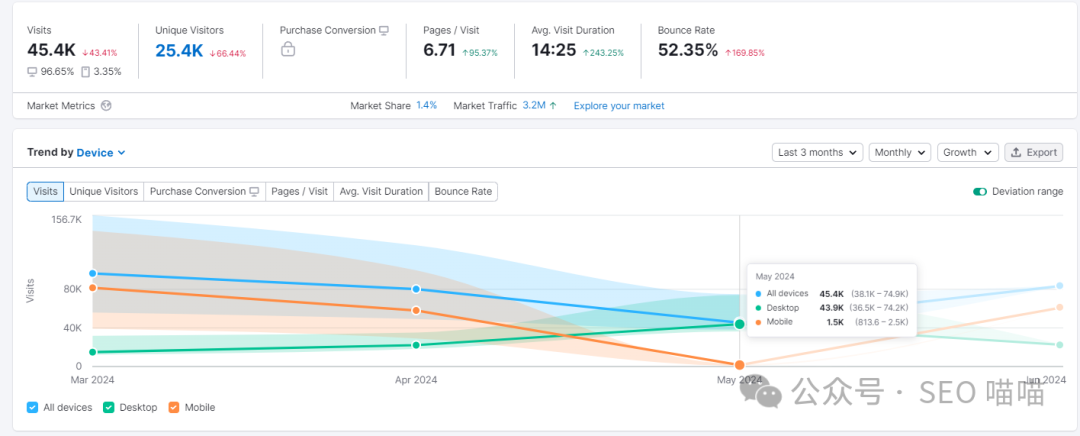Click the lock icon under Purchase Conversion

[x=288, y=50]
